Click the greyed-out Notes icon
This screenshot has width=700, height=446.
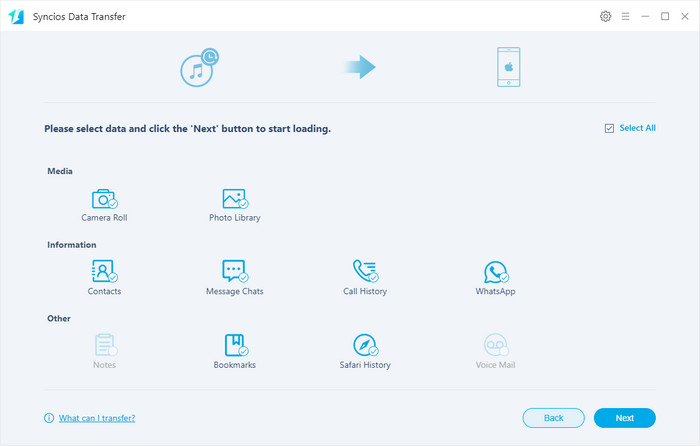click(105, 345)
